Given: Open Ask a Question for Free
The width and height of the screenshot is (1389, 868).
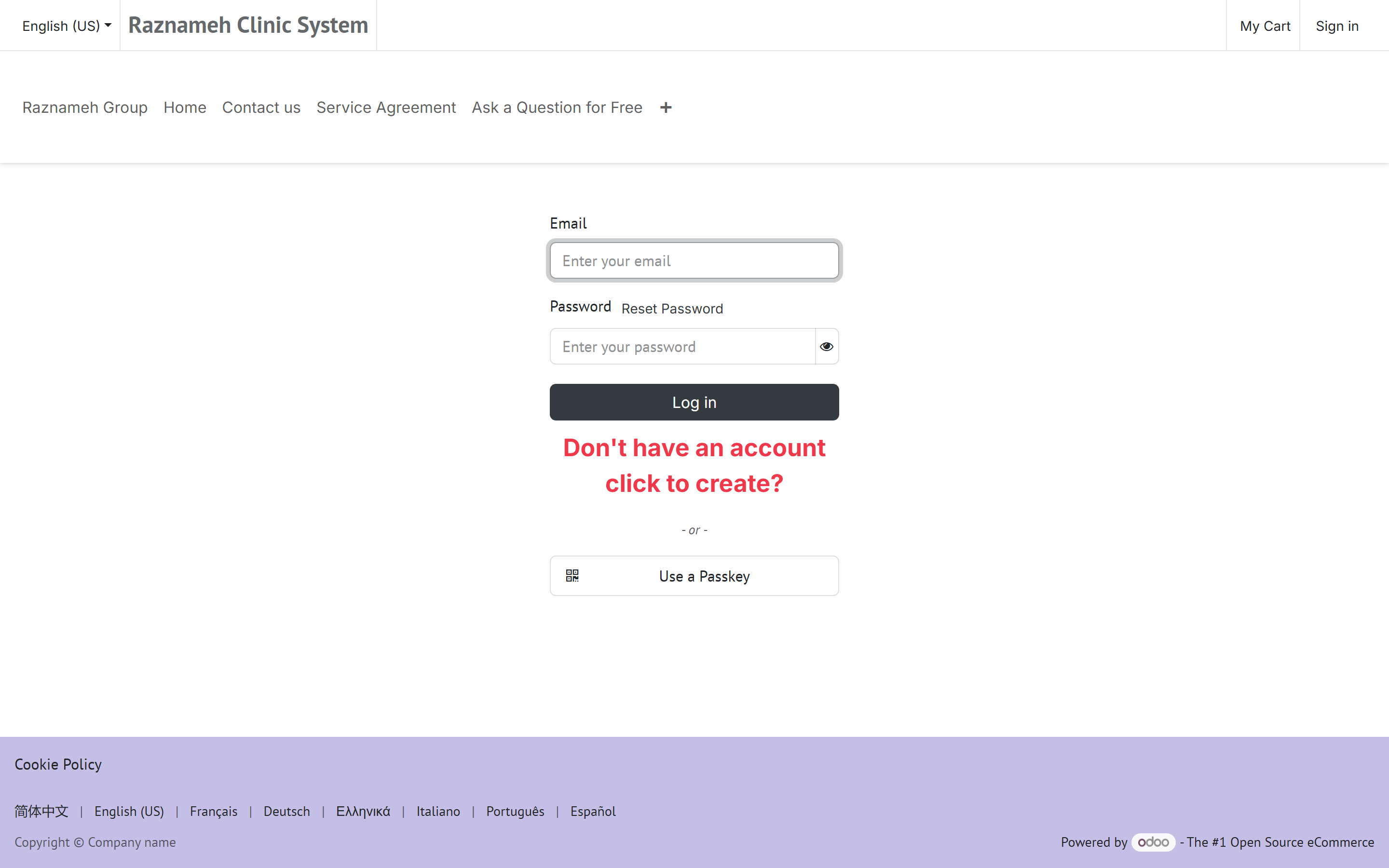Looking at the screenshot, I should click(x=557, y=108).
